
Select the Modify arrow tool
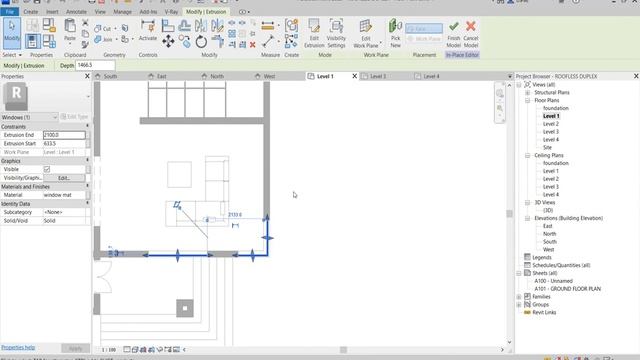click(11, 33)
